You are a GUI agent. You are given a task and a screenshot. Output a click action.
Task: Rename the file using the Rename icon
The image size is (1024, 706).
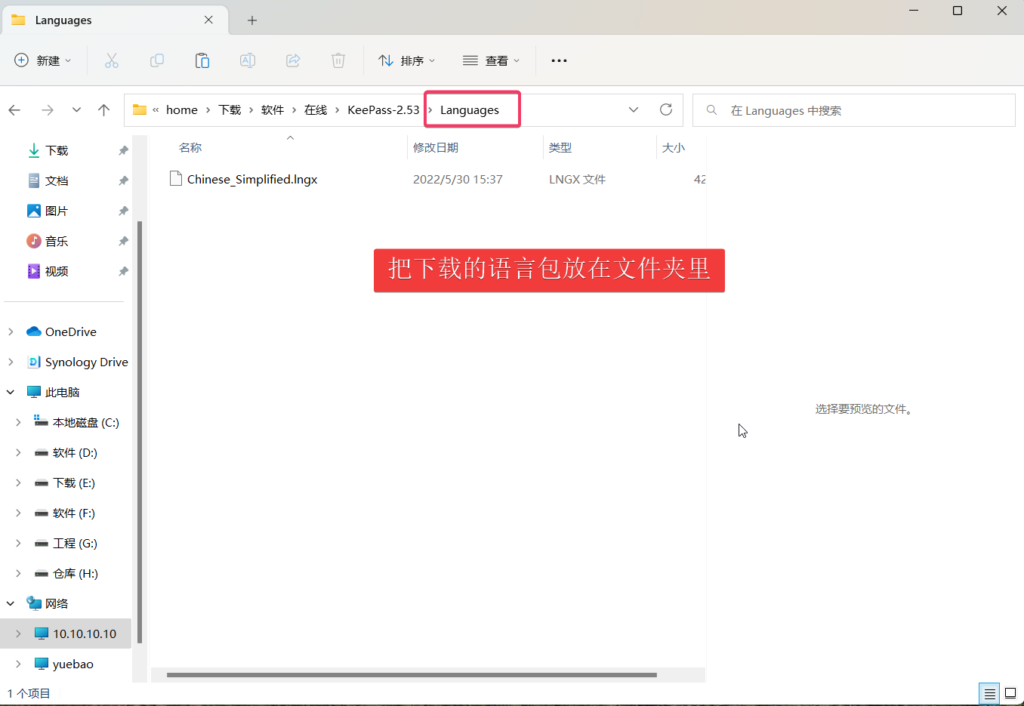point(247,60)
